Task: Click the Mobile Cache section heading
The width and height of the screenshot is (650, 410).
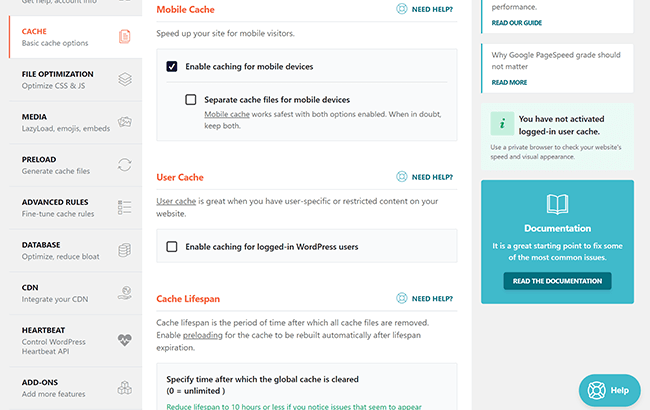Action: (x=185, y=10)
